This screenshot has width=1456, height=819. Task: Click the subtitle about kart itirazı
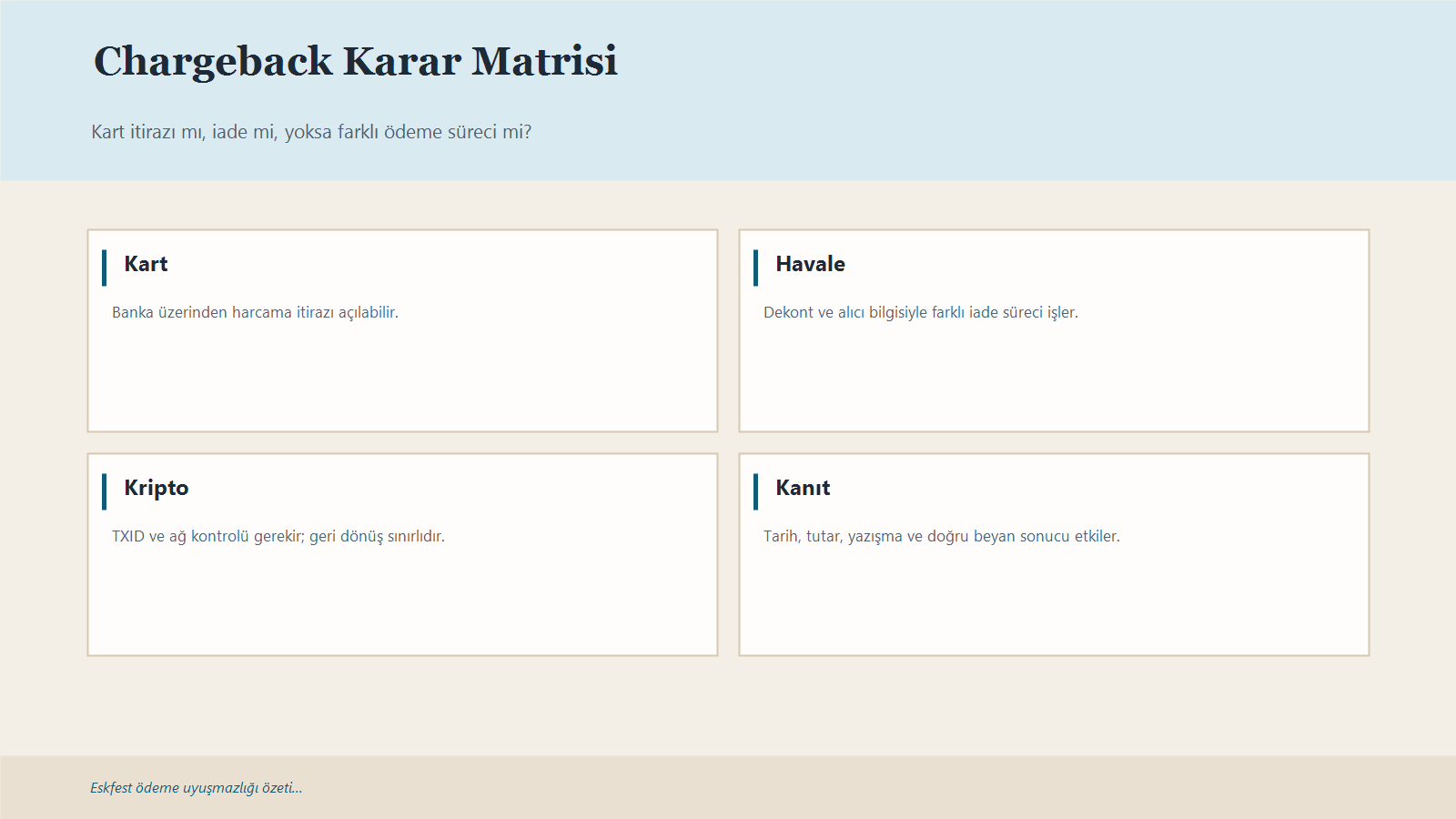click(311, 131)
